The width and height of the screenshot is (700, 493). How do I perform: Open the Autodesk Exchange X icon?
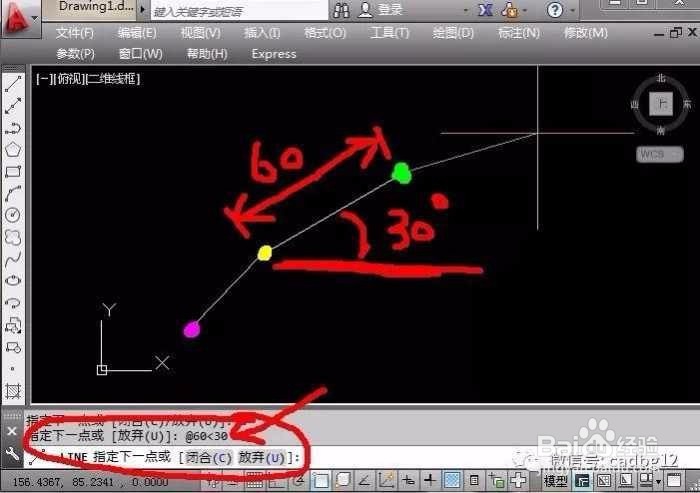coord(486,10)
